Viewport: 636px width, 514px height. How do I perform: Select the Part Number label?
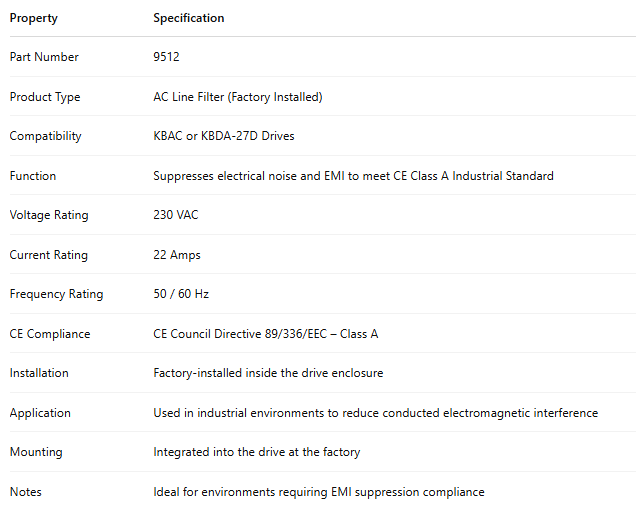(x=44, y=57)
